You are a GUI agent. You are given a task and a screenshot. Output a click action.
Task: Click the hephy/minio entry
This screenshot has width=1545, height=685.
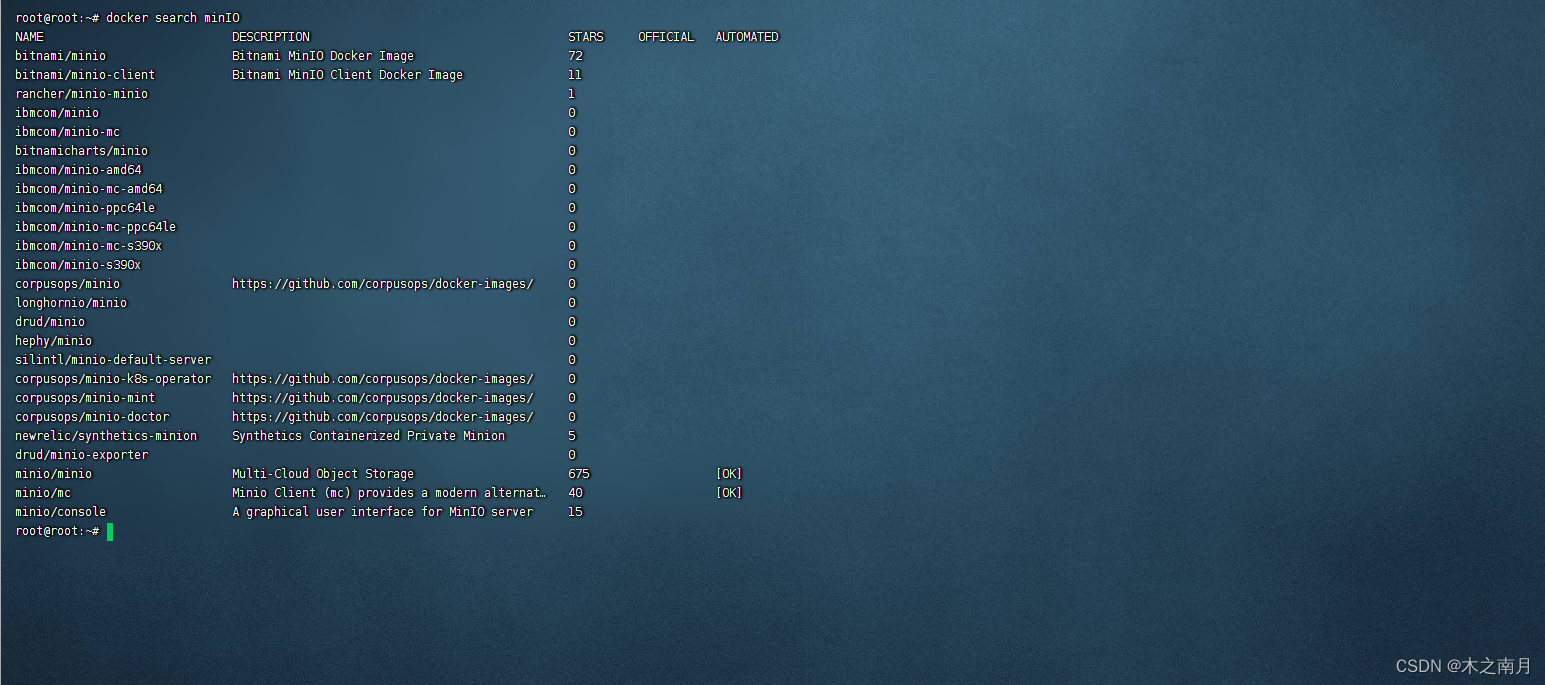[x=53, y=341]
